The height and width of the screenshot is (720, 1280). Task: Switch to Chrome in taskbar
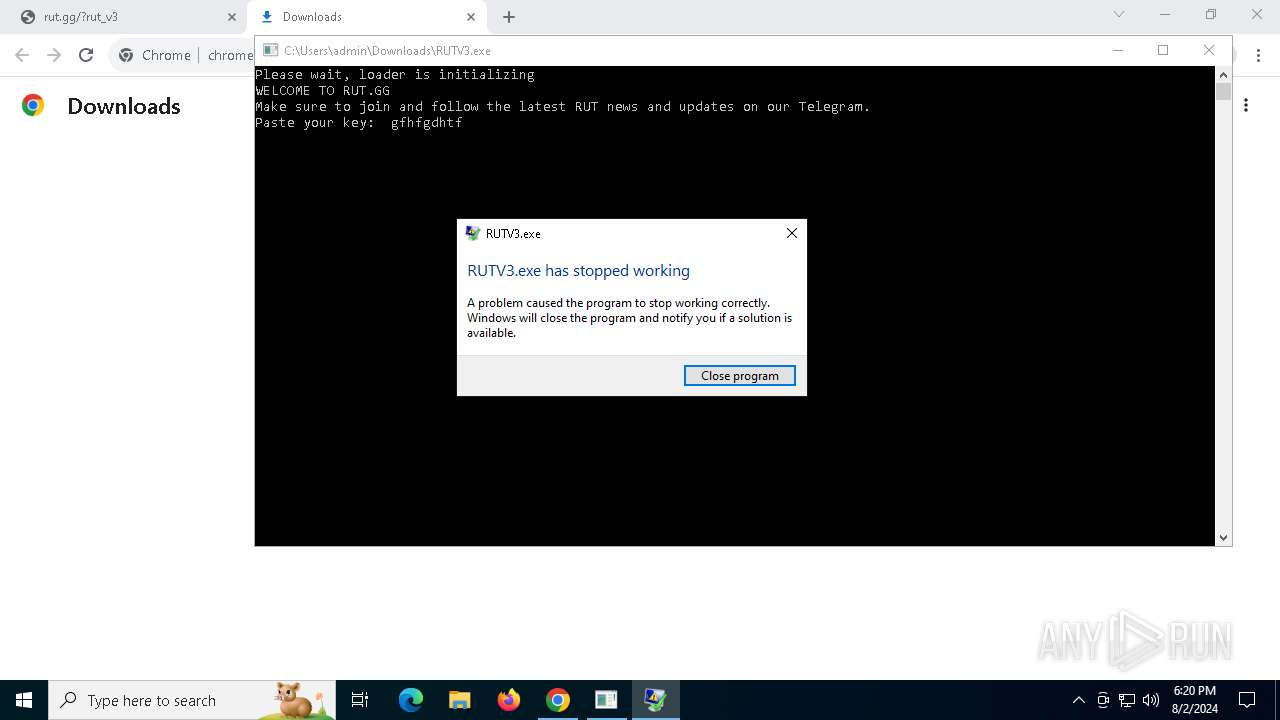tap(558, 700)
